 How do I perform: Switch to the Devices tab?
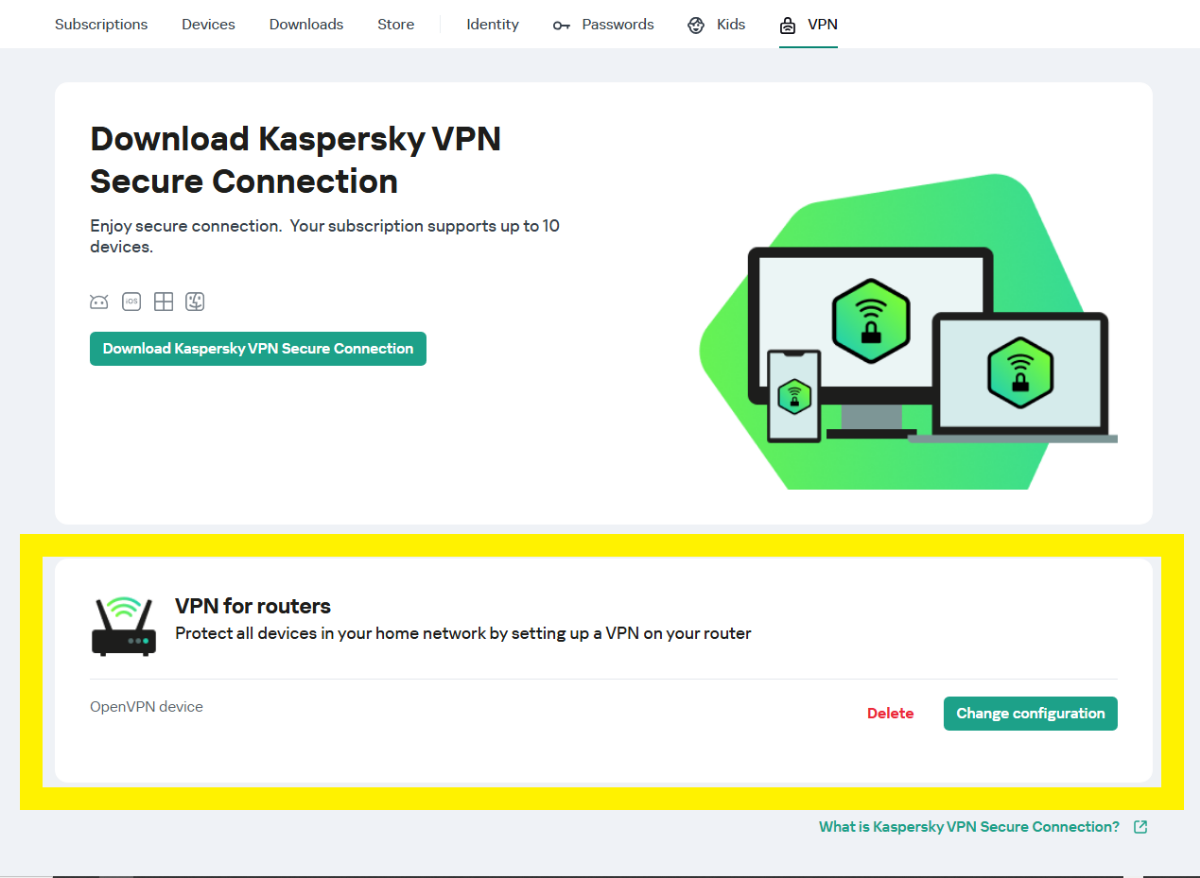point(208,24)
